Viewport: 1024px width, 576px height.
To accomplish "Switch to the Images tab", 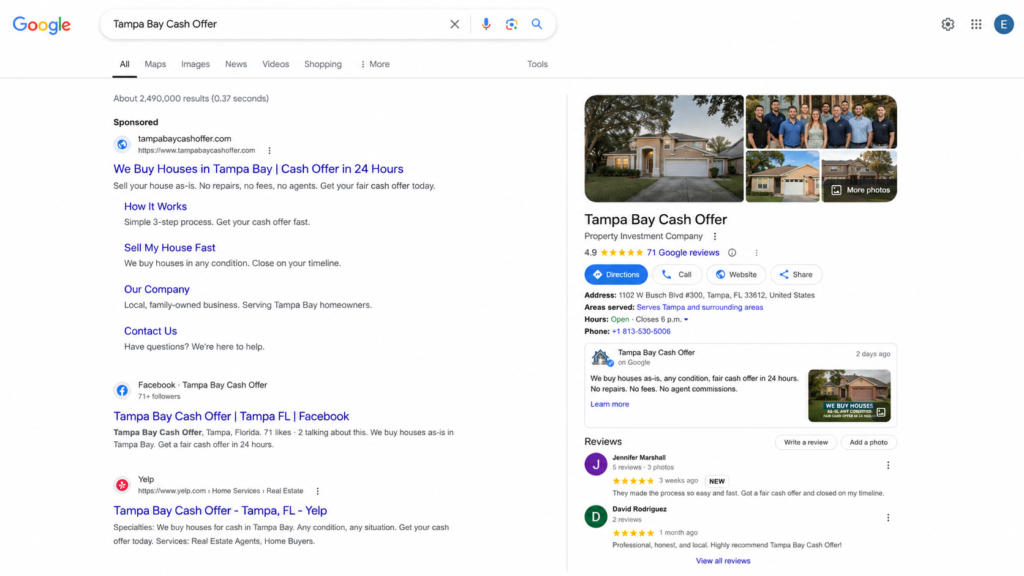I will 195,64.
